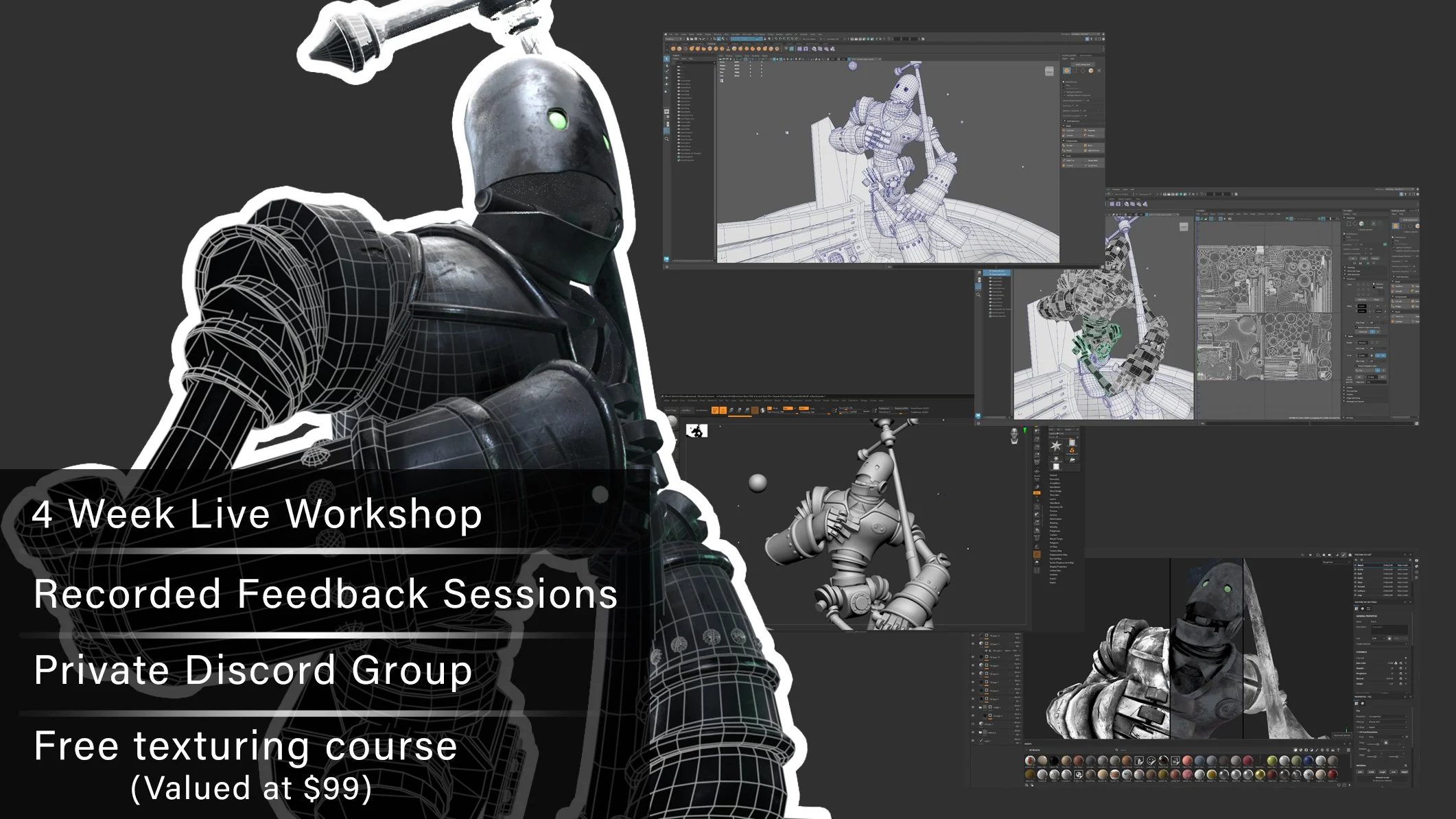Viewport: 1456px width, 819px height.
Task: Click the magnifier search icon in Maya toolbox
Action: coord(666,139)
